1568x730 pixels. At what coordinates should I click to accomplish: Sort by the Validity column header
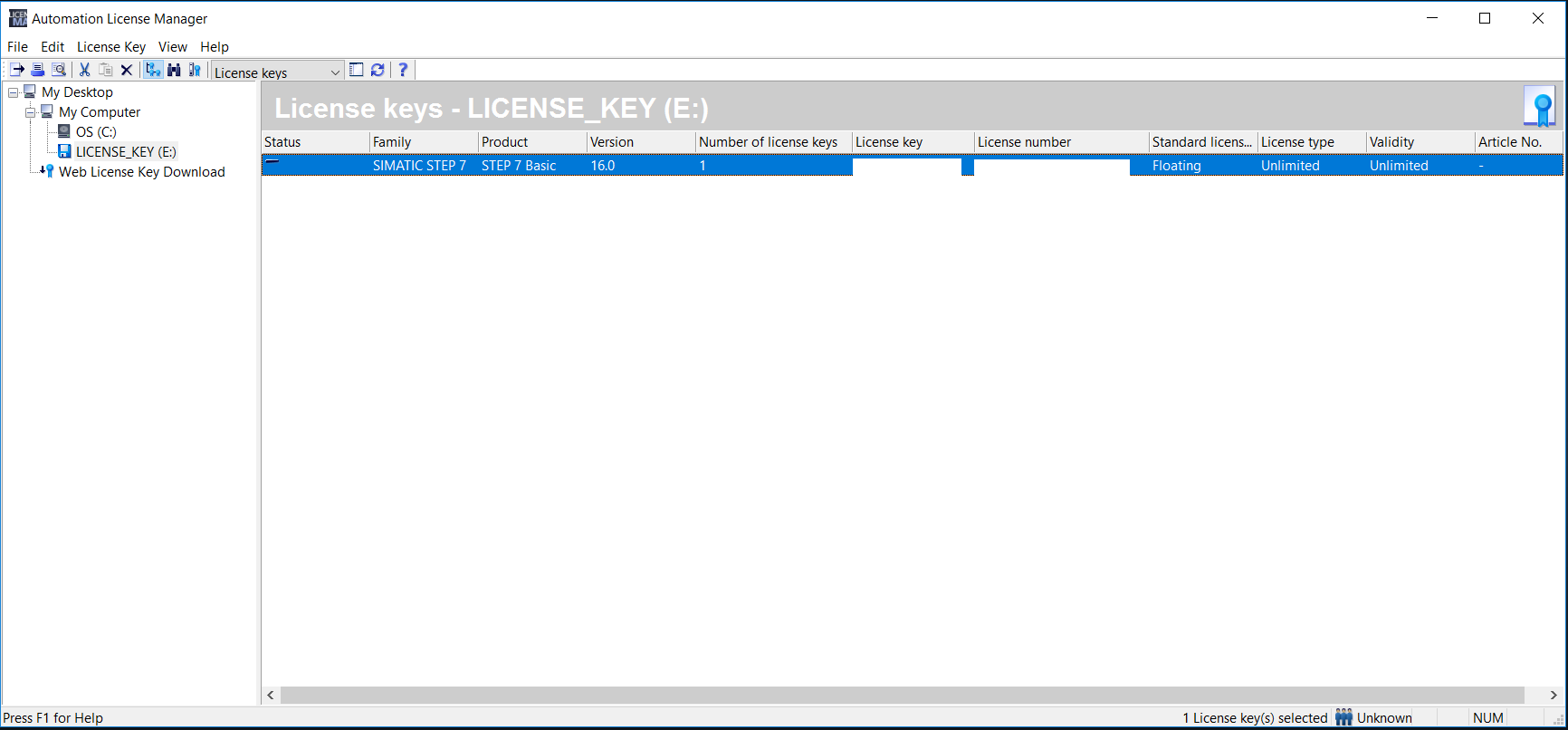[1420, 142]
